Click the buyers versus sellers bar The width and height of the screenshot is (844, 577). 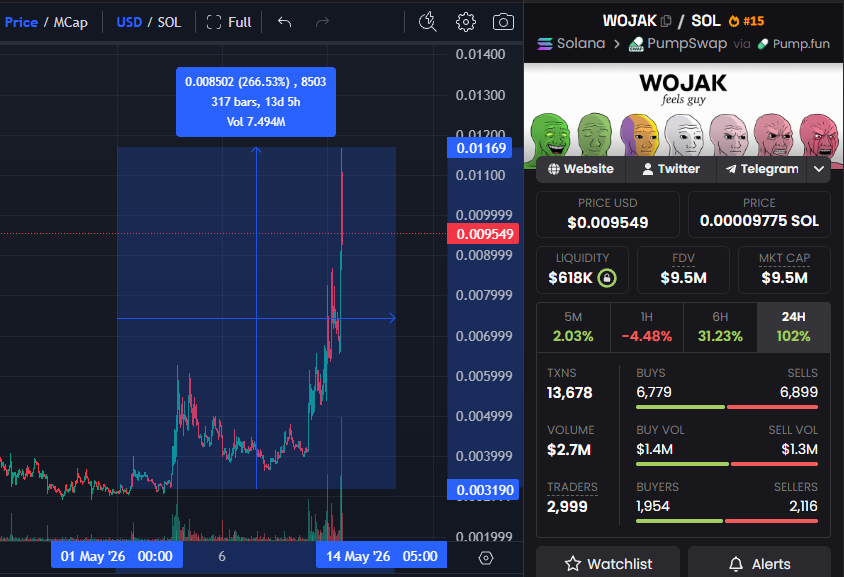(727, 521)
